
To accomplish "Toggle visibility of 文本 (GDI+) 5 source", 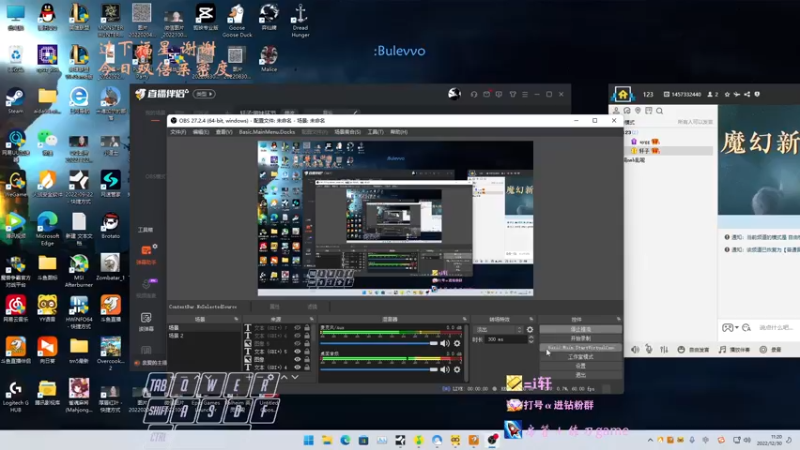I will pyautogui.click(x=297, y=352).
